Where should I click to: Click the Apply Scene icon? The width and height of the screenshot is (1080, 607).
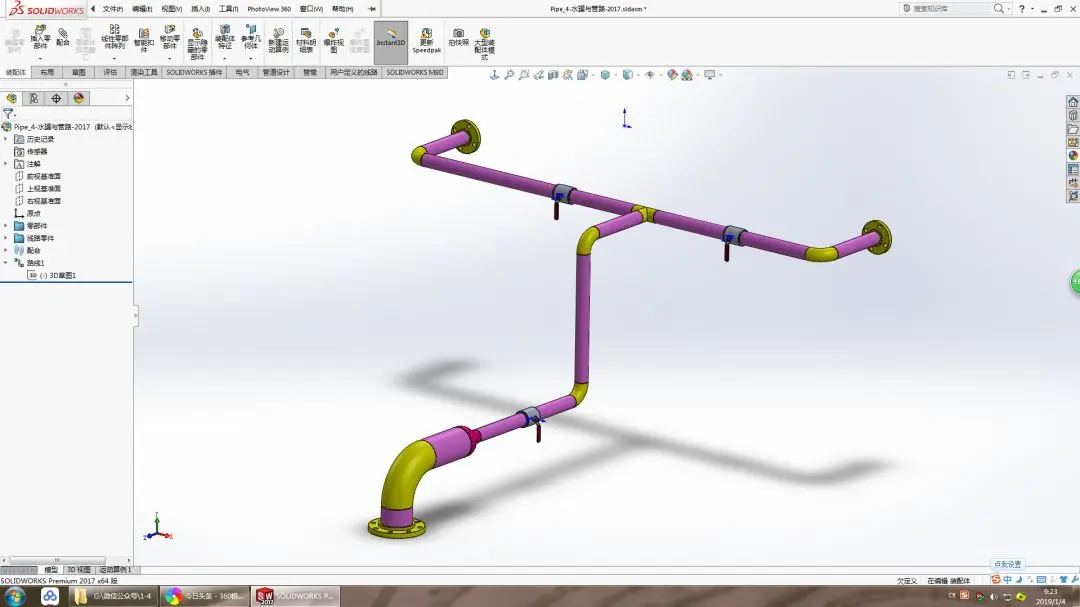pyautogui.click(x=687, y=74)
